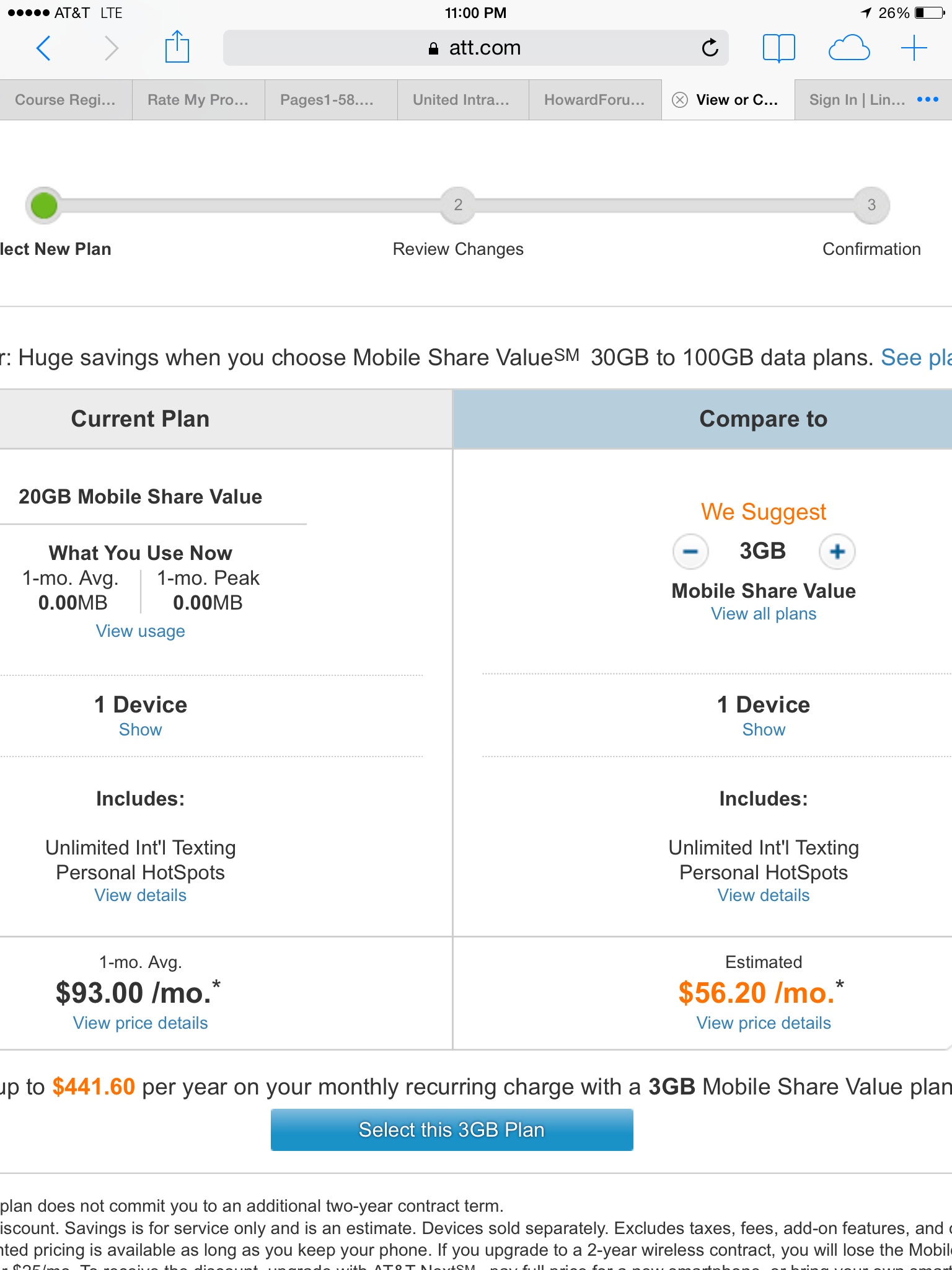Reload the att.com page
The image size is (952, 1270).
click(710, 47)
